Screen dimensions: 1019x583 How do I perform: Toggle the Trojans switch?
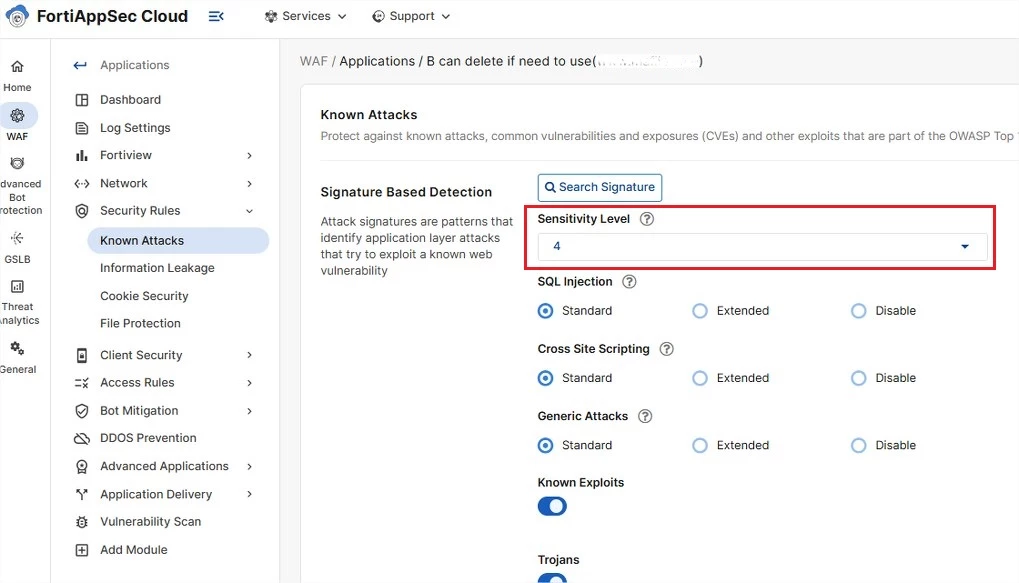552,578
